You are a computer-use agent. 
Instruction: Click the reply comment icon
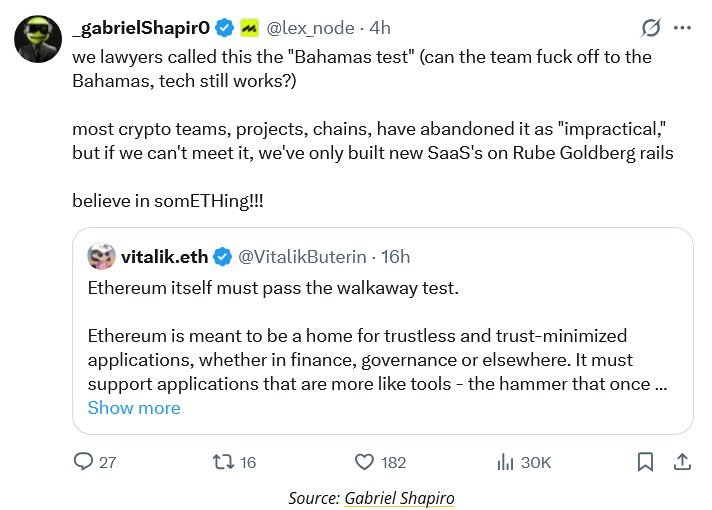pyautogui.click(x=84, y=462)
